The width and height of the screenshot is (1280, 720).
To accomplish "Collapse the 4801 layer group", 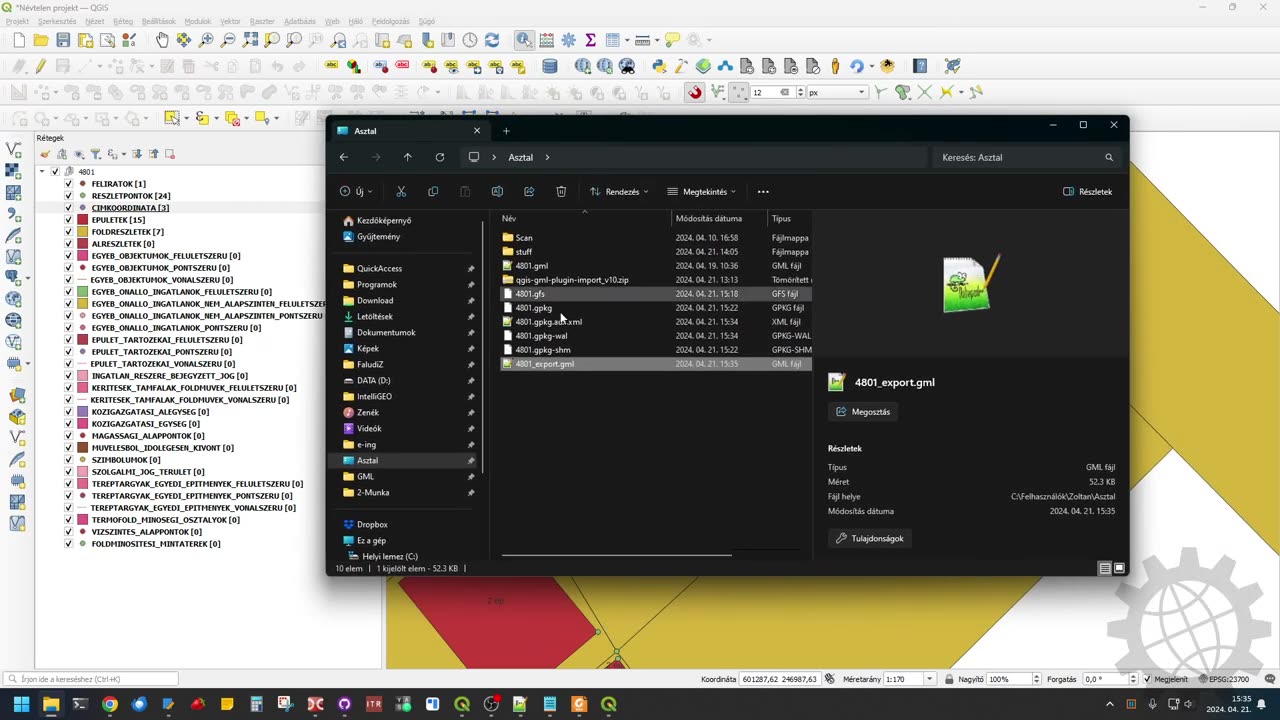I will click(x=42, y=172).
